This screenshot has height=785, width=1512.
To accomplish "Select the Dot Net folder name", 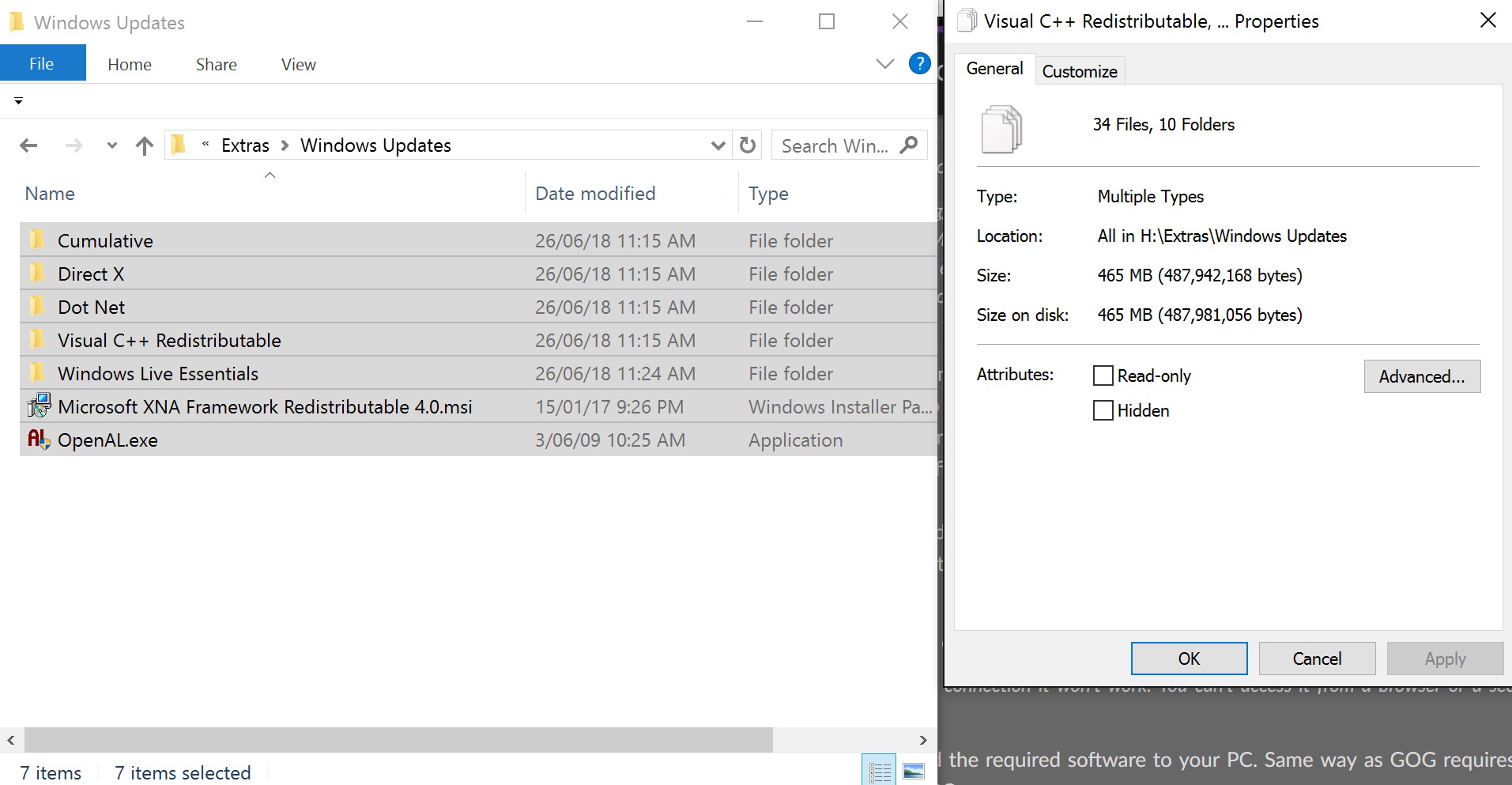I will 91,308.
